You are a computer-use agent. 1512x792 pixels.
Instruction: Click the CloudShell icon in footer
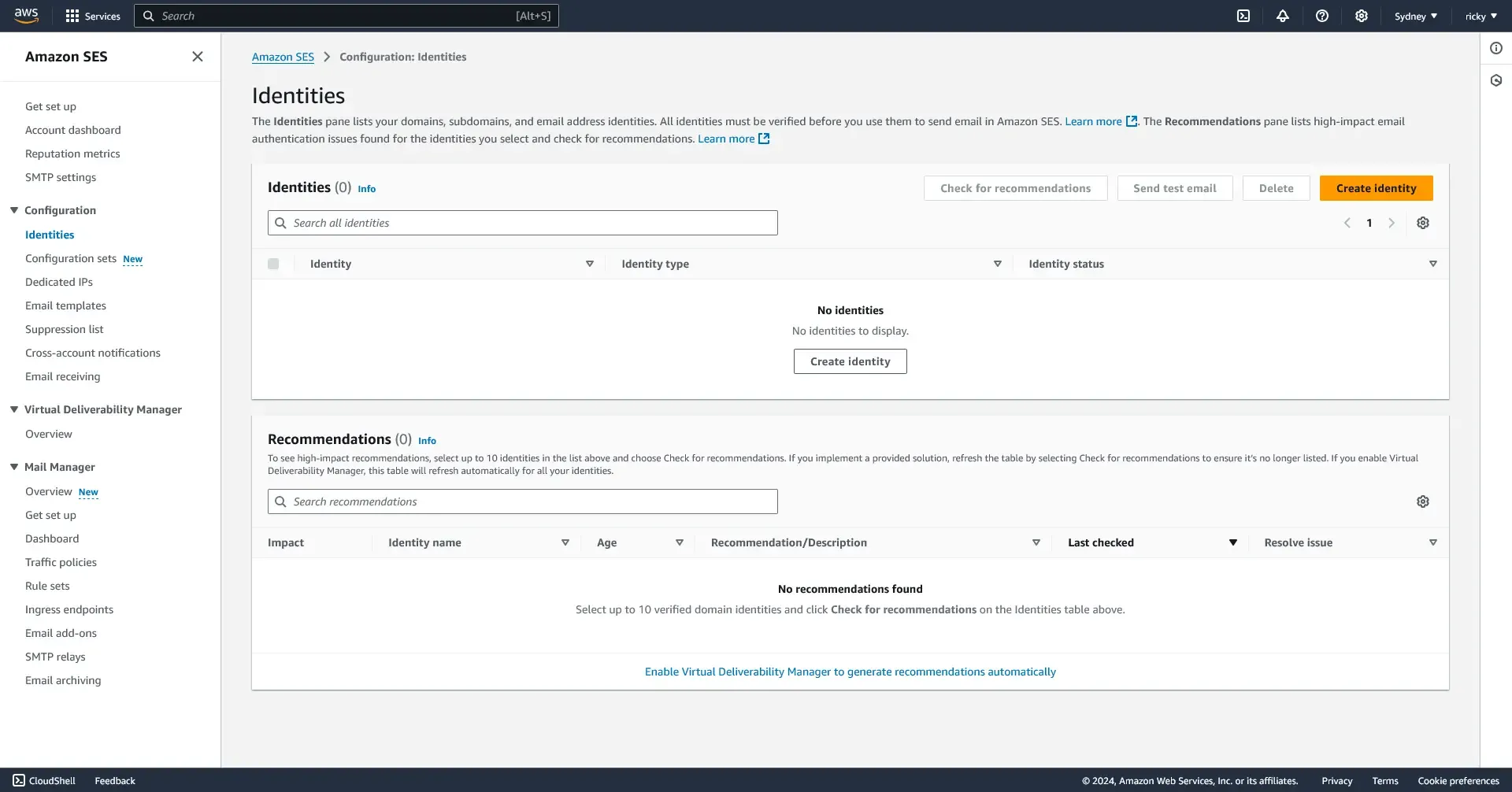coord(19,780)
